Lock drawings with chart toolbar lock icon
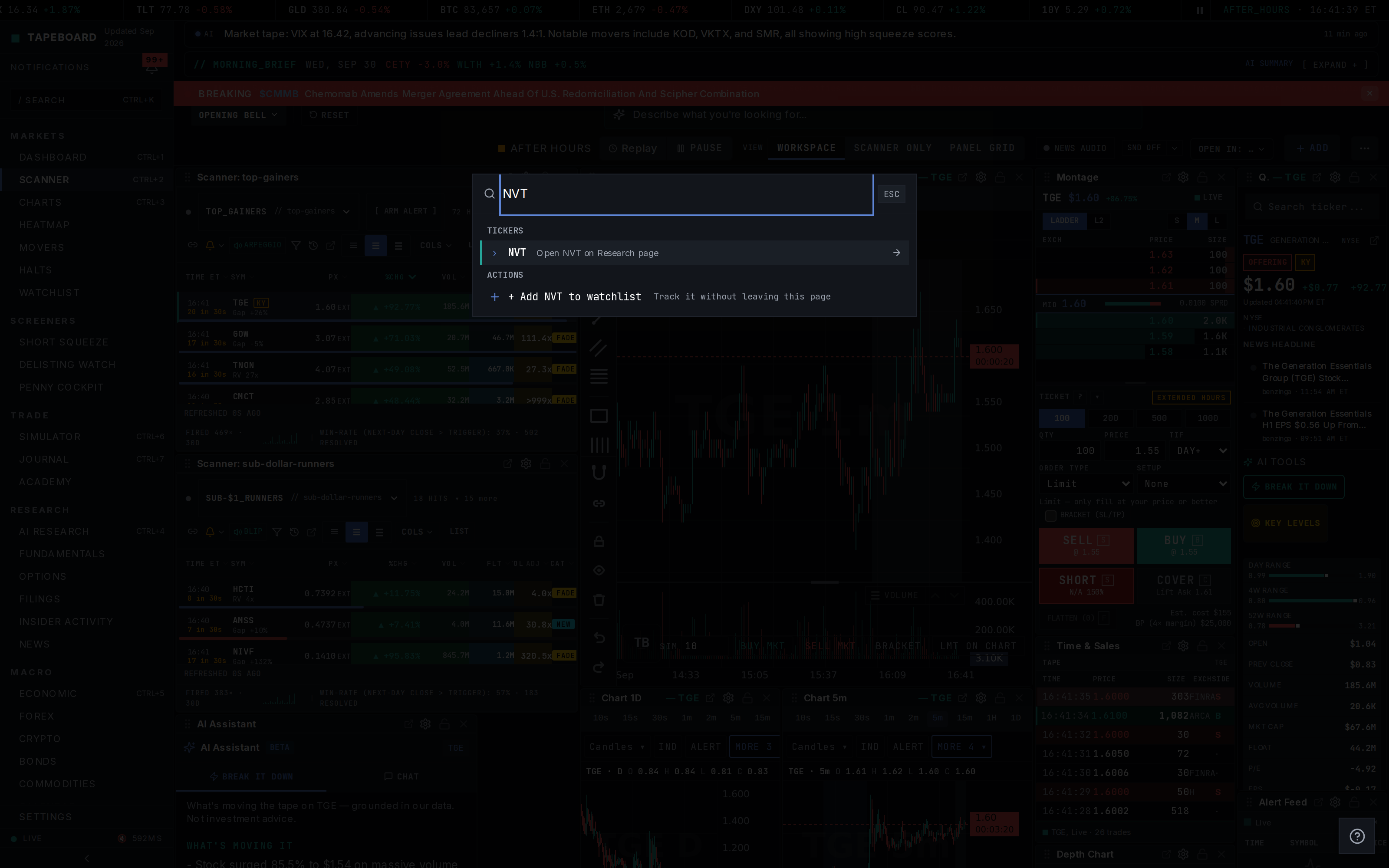Viewport: 1389px width, 868px height. (599, 541)
